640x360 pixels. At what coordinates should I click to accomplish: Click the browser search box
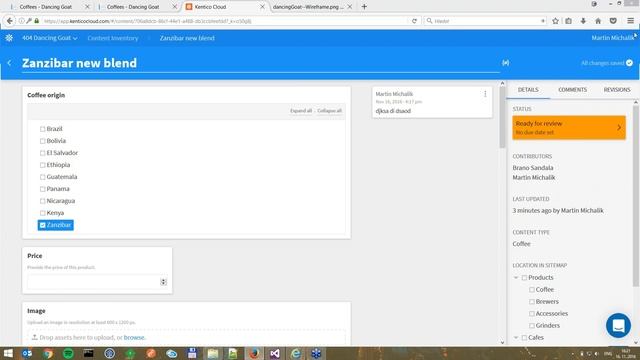tap(485, 21)
